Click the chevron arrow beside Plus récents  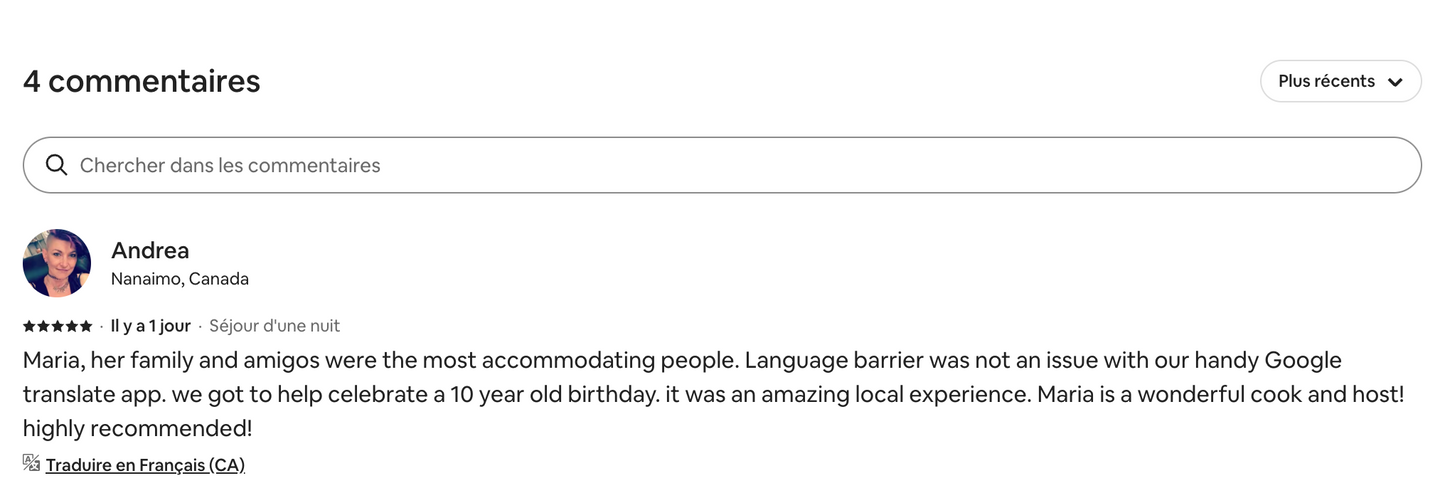[x=1396, y=82]
